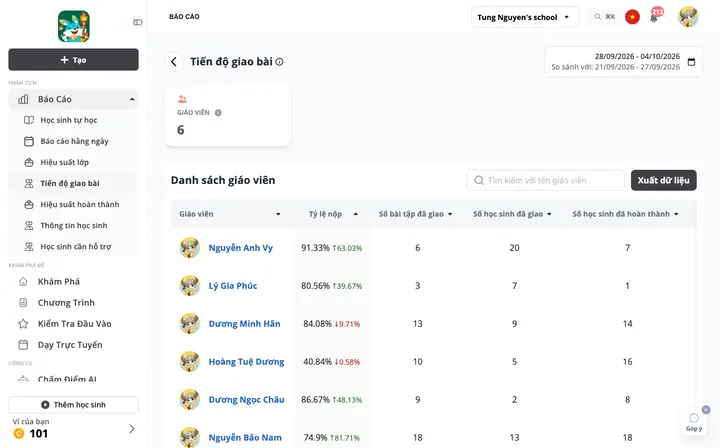Click Dương Minh Hân avatar thumbnail

click(189, 324)
